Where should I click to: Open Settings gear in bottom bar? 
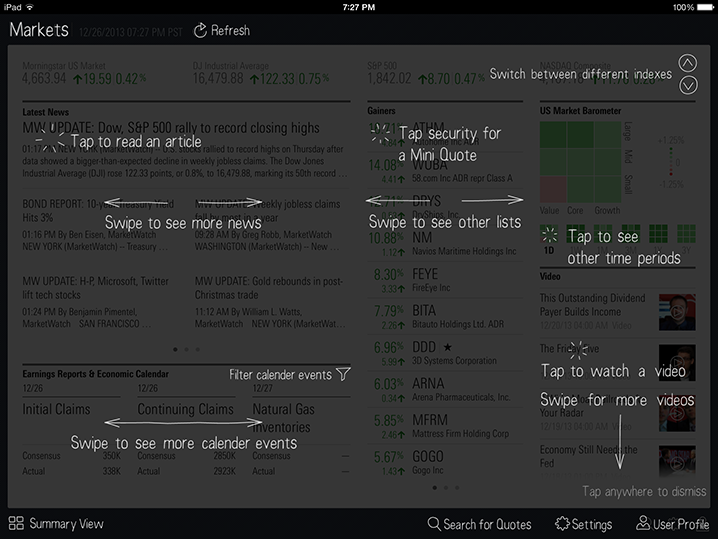(x=562, y=523)
